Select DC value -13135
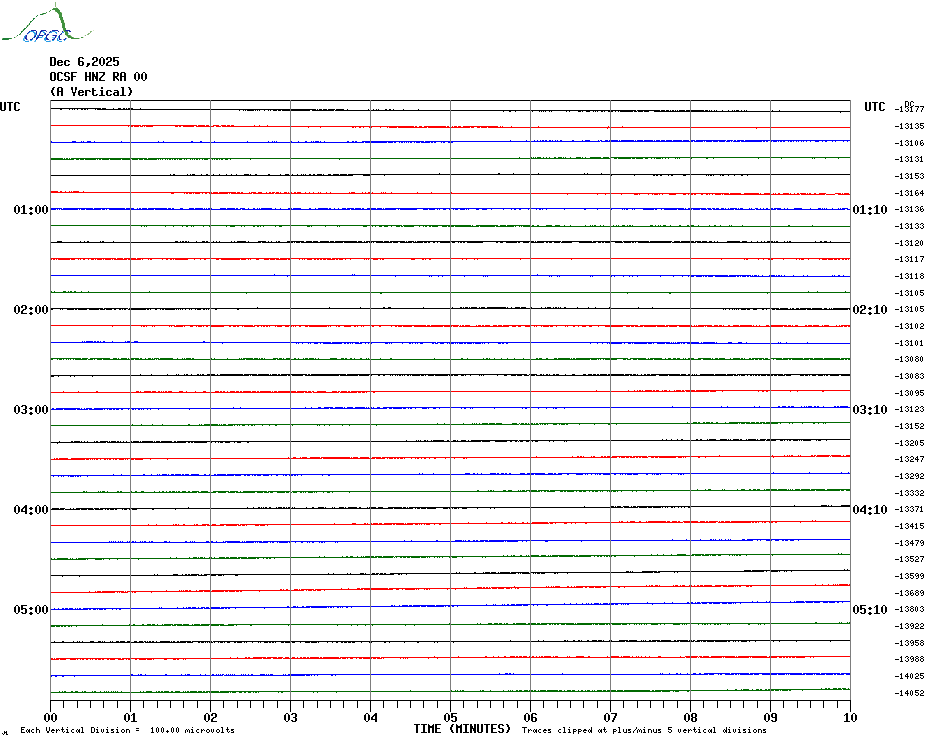930x744 pixels. tap(910, 126)
